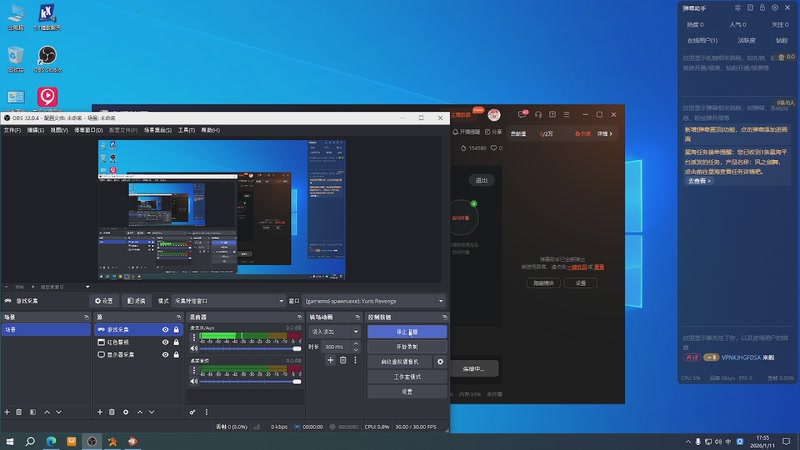Click headset support icon in streaming app

point(538,115)
